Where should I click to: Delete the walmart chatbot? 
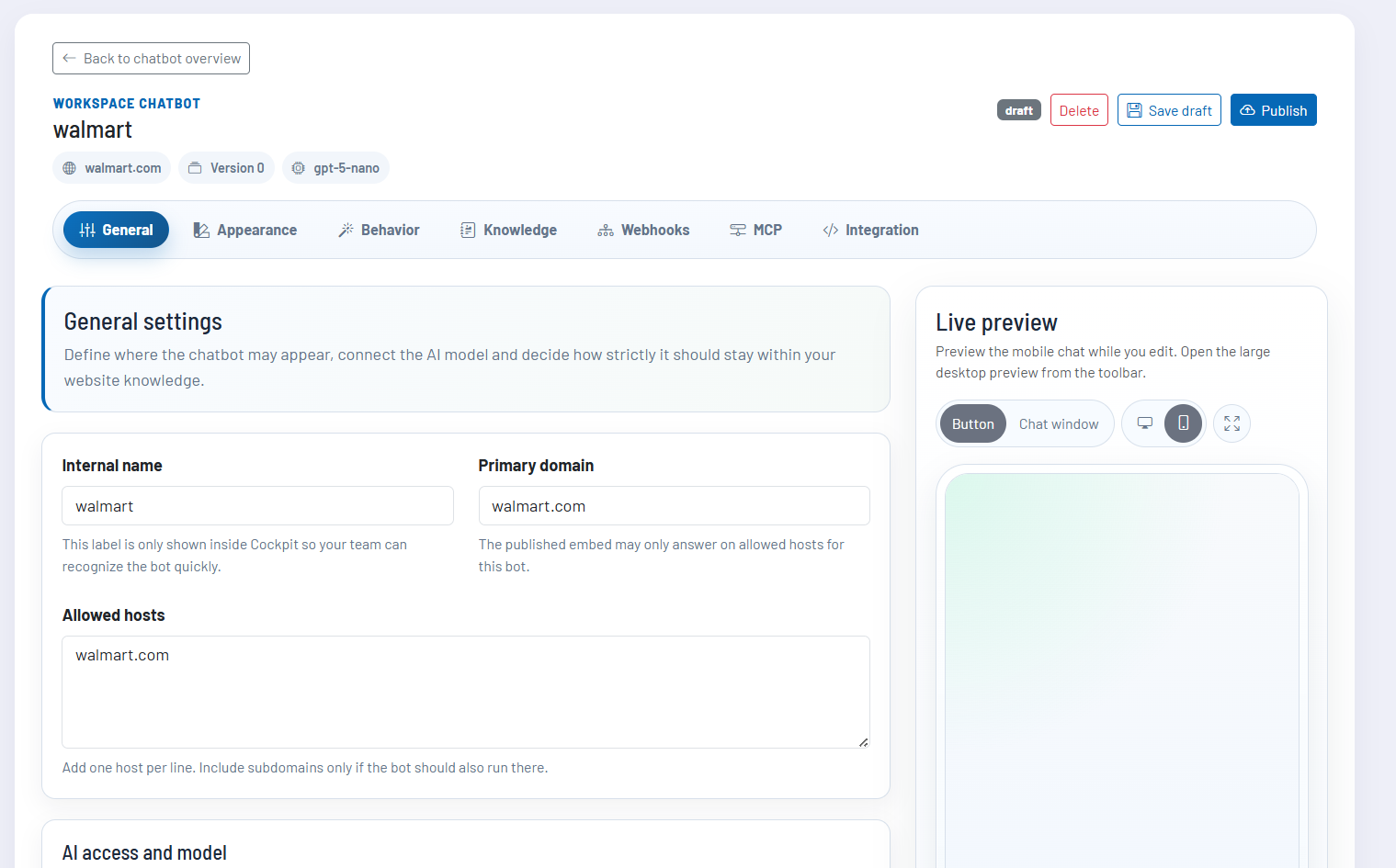coord(1079,110)
